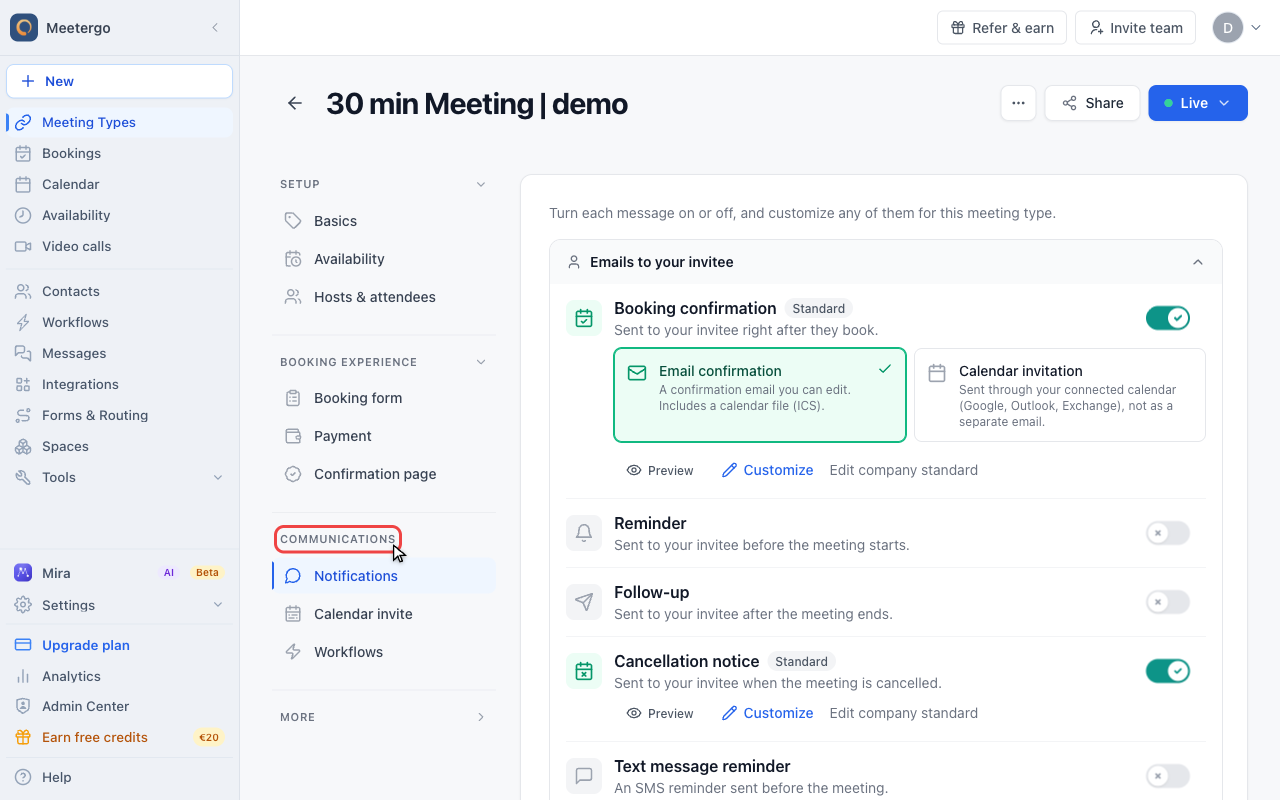Click the New button
The image size is (1280, 800).
click(x=120, y=81)
